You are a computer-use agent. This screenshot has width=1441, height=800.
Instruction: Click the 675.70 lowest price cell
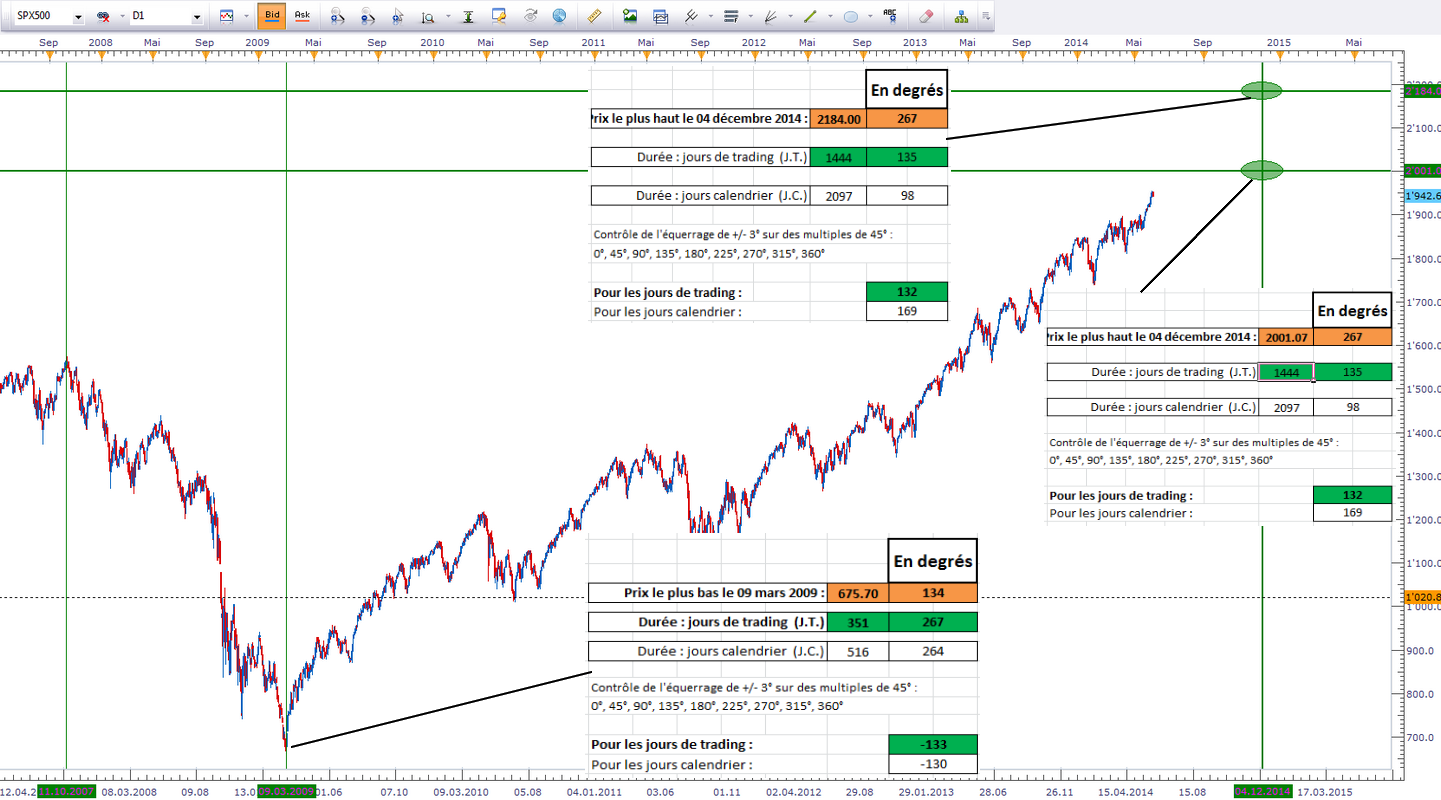click(860, 593)
